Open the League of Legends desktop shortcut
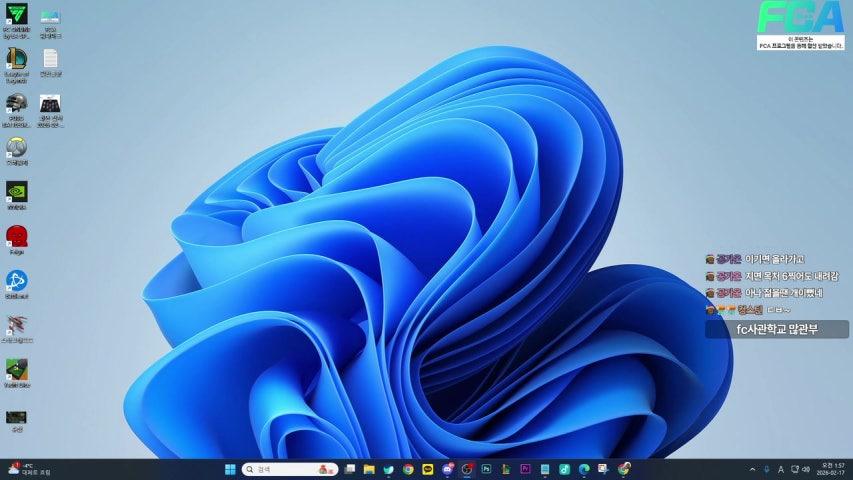 coord(17,59)
